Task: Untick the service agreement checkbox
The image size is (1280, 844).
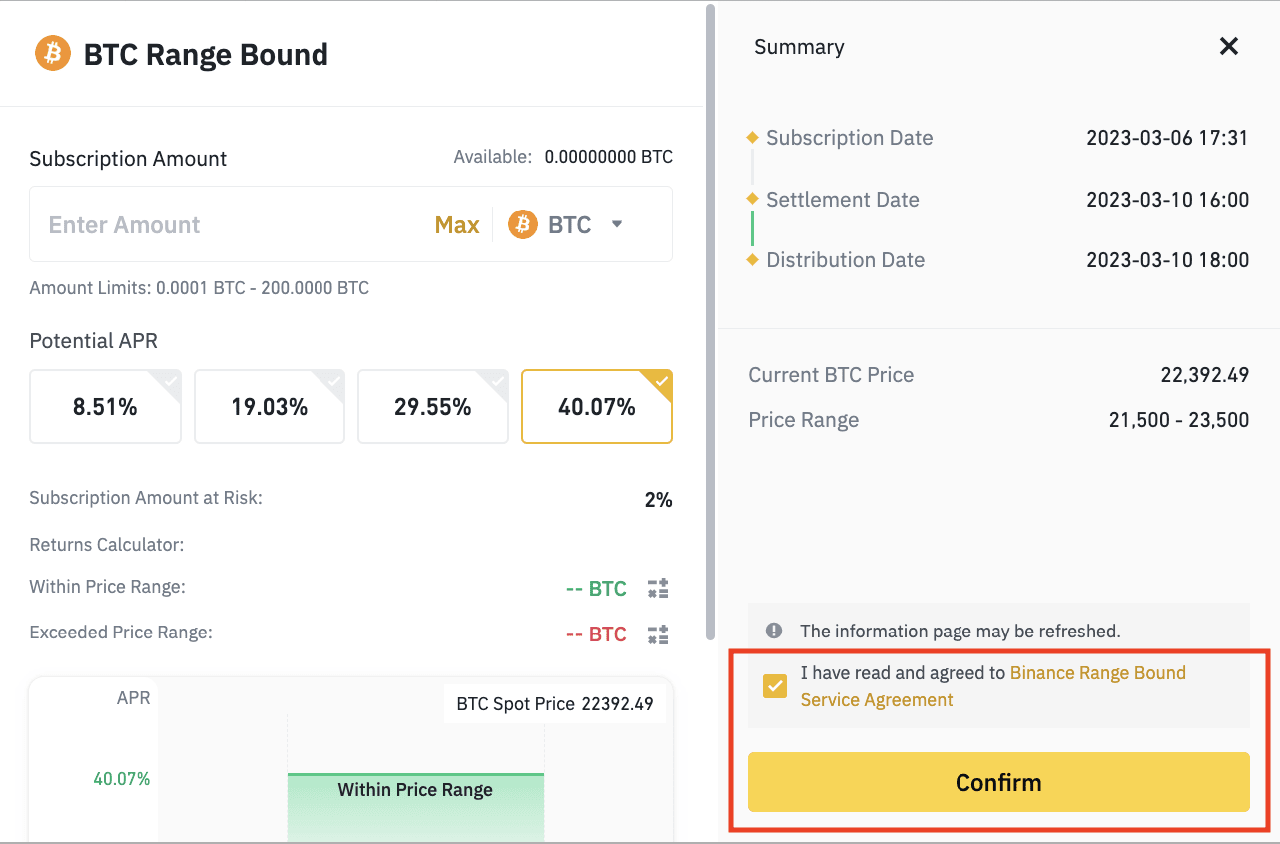Action: click(x=775, y=686)
